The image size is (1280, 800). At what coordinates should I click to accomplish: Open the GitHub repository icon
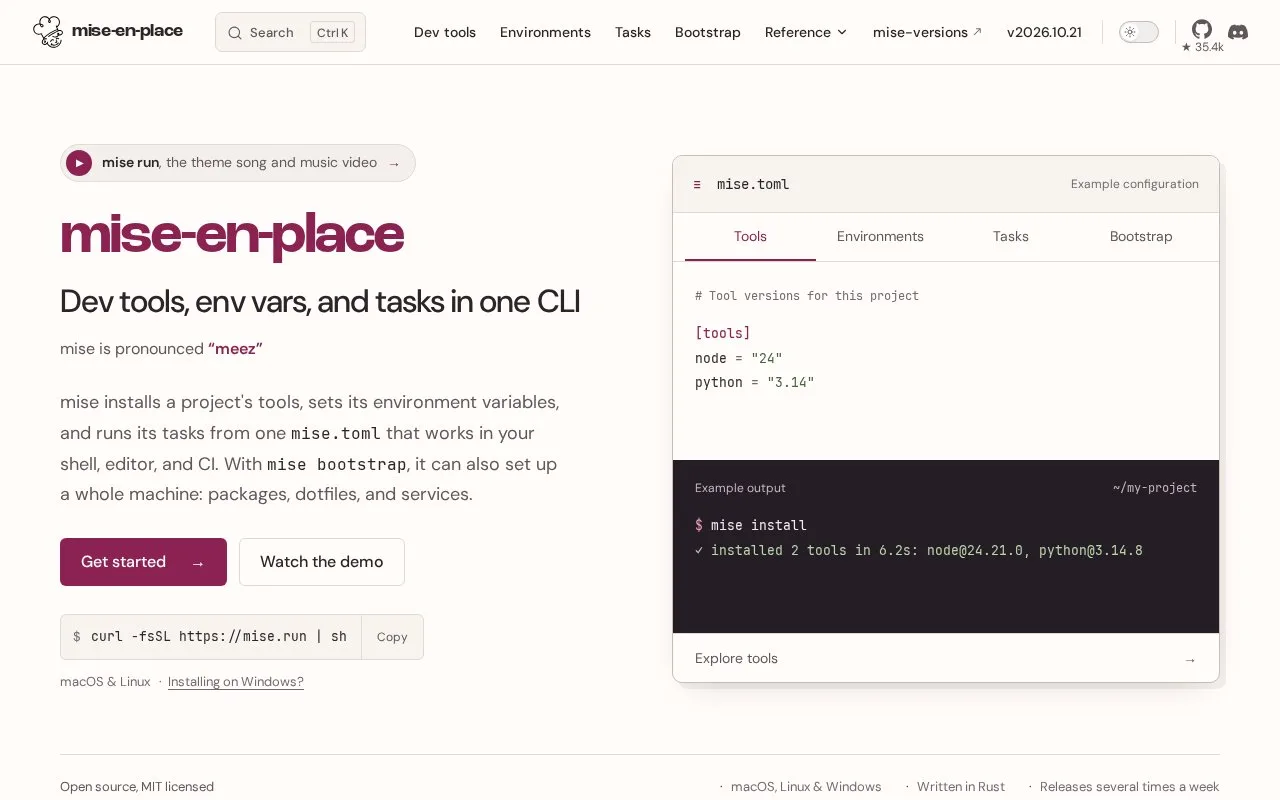click(x=1202, y=29)
